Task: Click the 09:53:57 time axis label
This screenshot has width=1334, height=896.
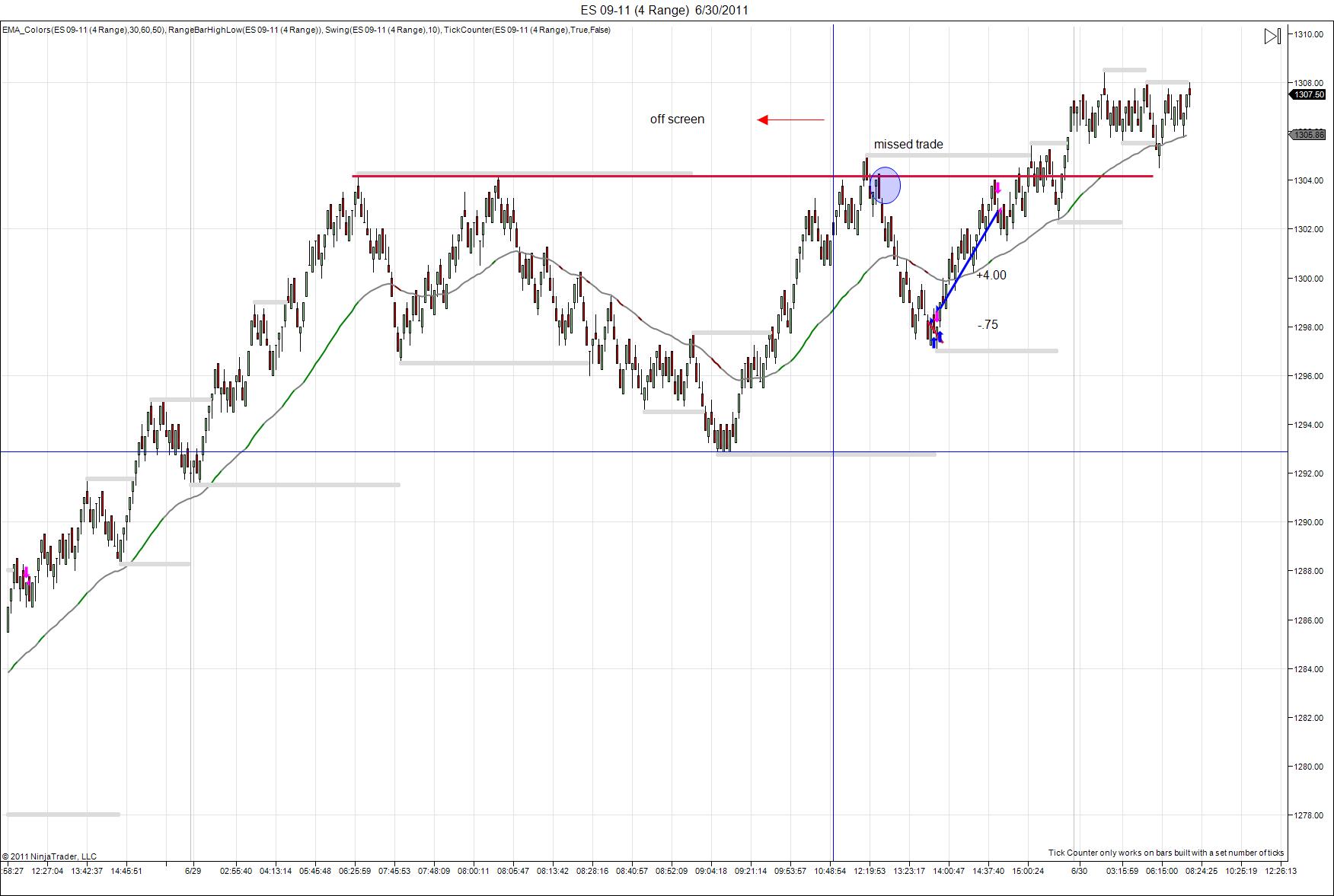Action: [790, 871]
